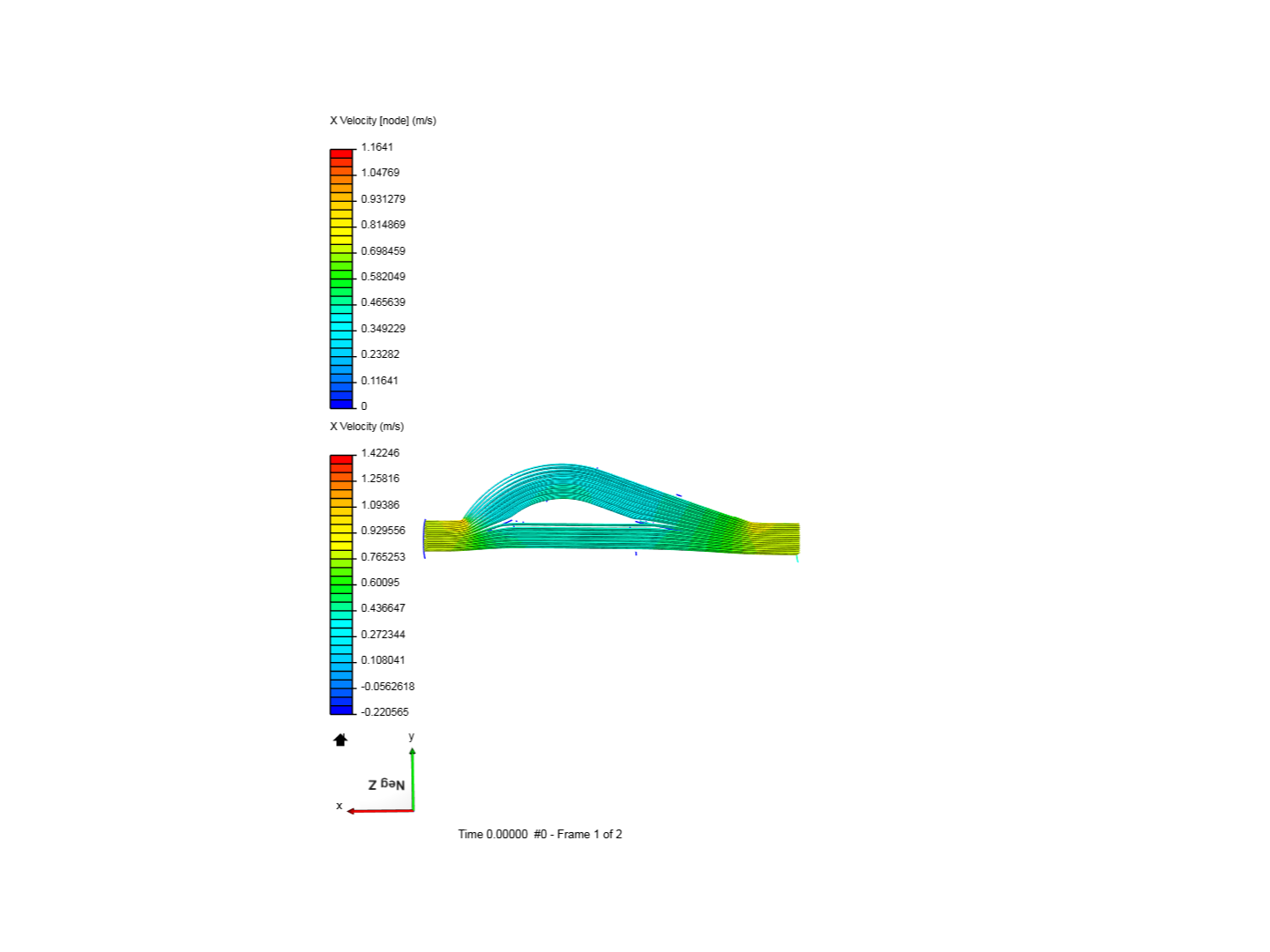The width and height of the screenshot is (1270, 952).
Task: Click the 0.11641 legend value
Action: coord(379,381)
